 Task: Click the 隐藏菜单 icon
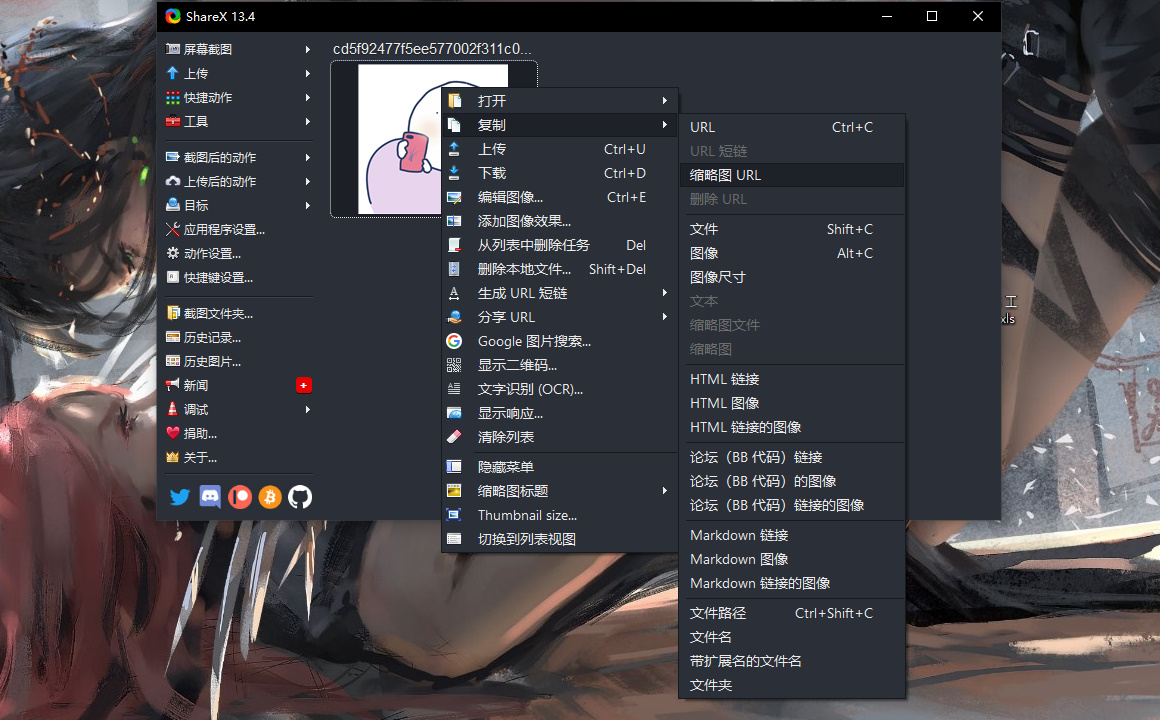pyautogui.click(x=454, y=467)
